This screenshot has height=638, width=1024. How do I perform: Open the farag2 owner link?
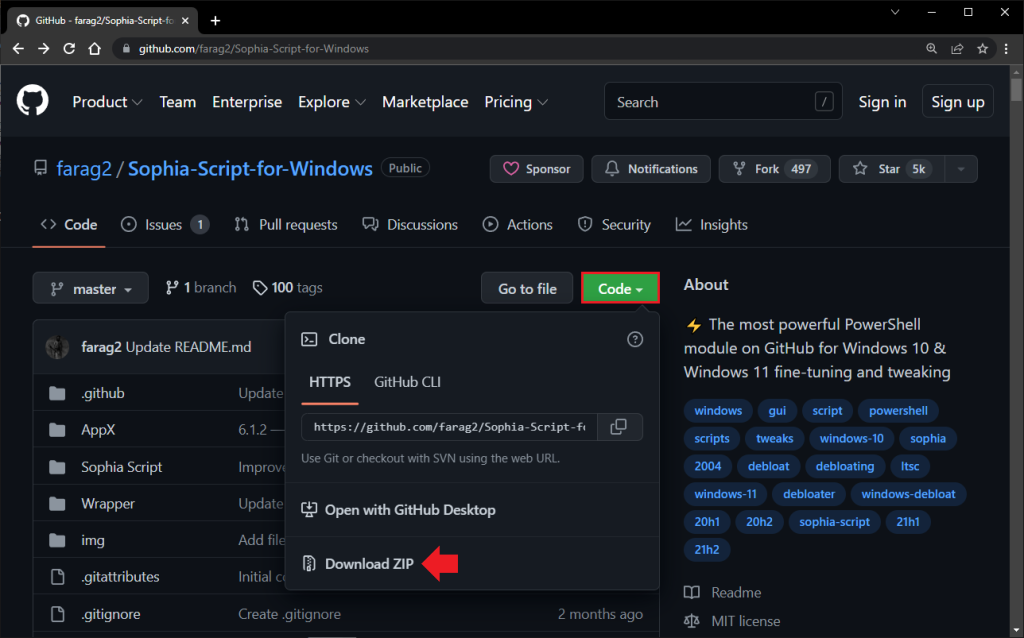pos(84,168)
